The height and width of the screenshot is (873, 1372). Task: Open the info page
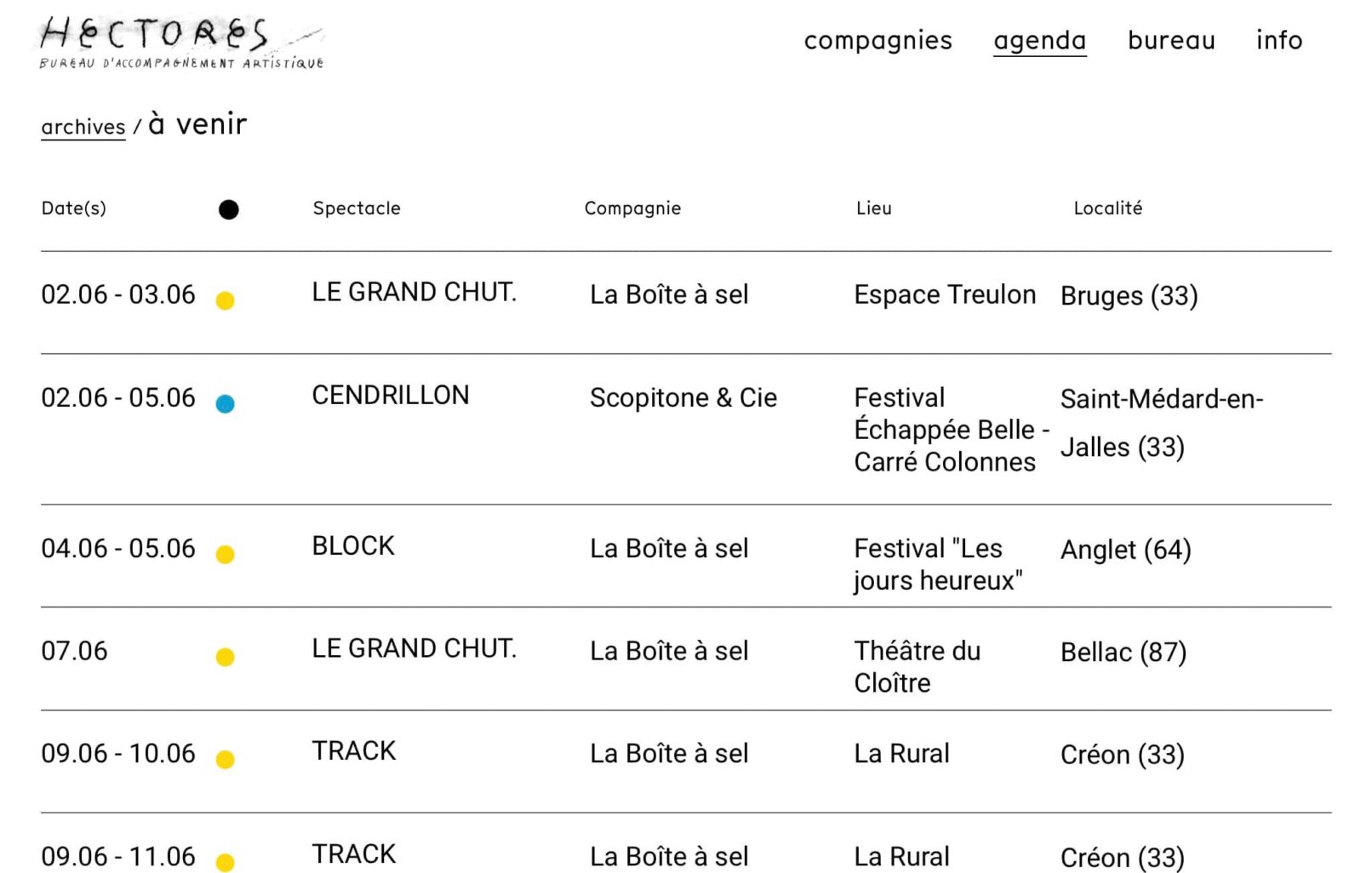pos(1278,40)
